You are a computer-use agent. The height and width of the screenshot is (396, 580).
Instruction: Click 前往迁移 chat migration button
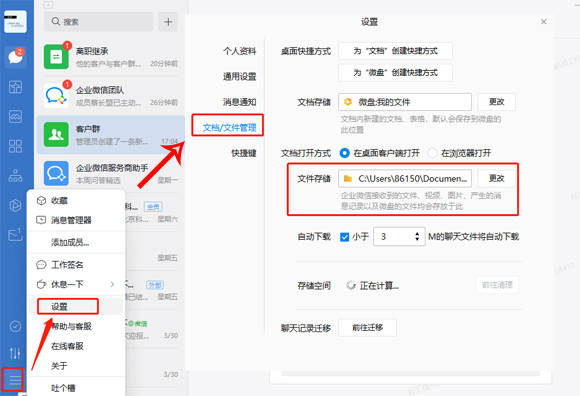[367, 328]
